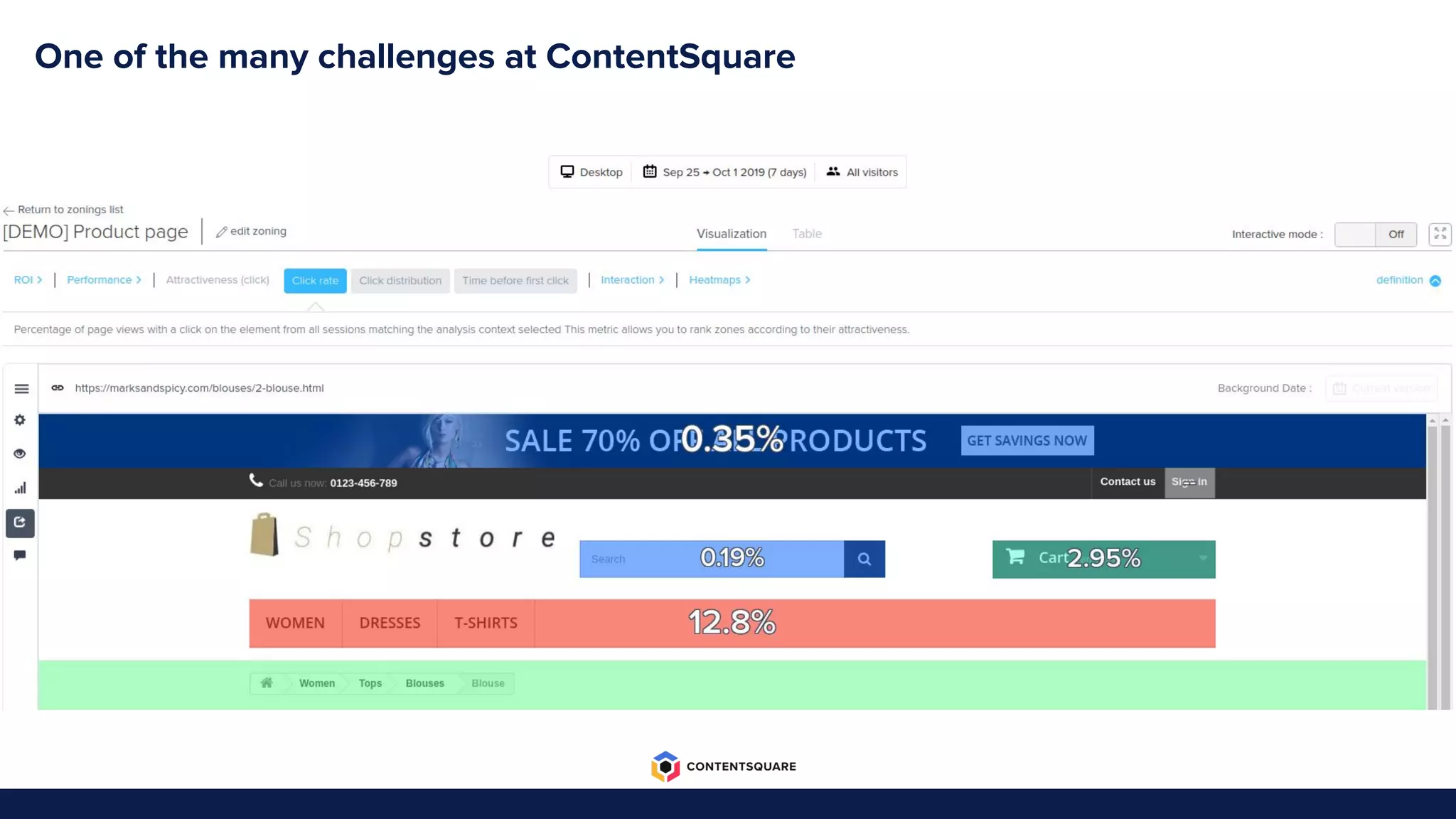Click the page URL text
1456x819 pixels.
click(x=199, y=388)
